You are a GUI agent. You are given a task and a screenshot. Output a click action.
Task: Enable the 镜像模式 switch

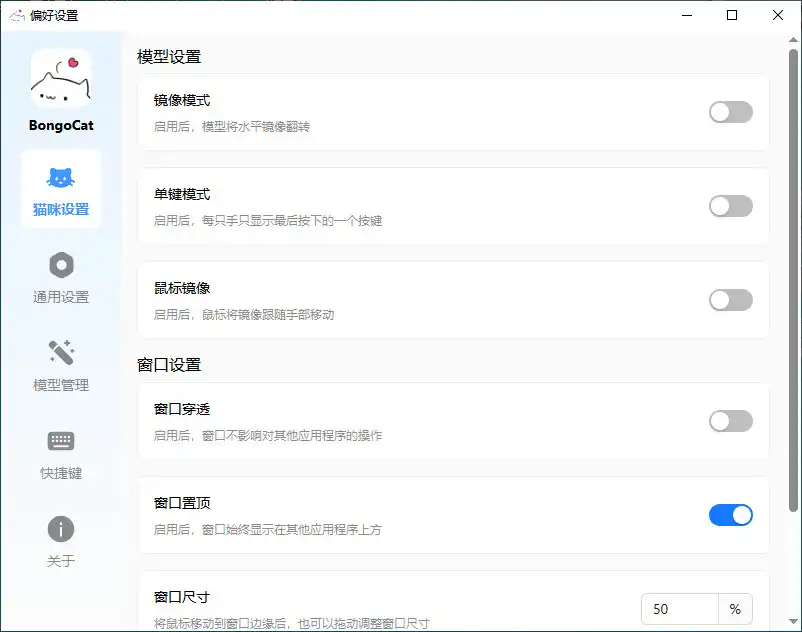(730, 112)
